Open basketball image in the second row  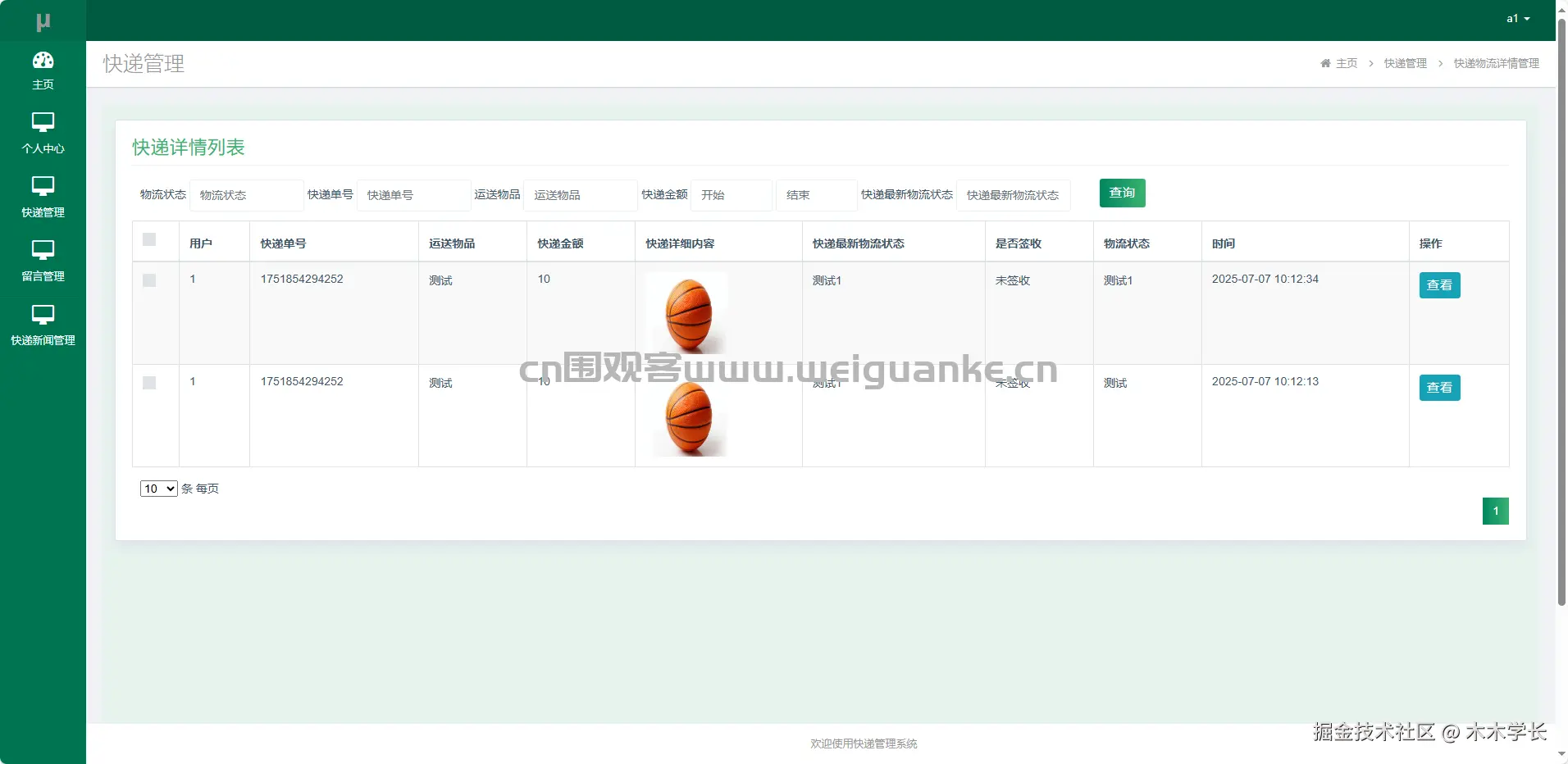point(686,416)
